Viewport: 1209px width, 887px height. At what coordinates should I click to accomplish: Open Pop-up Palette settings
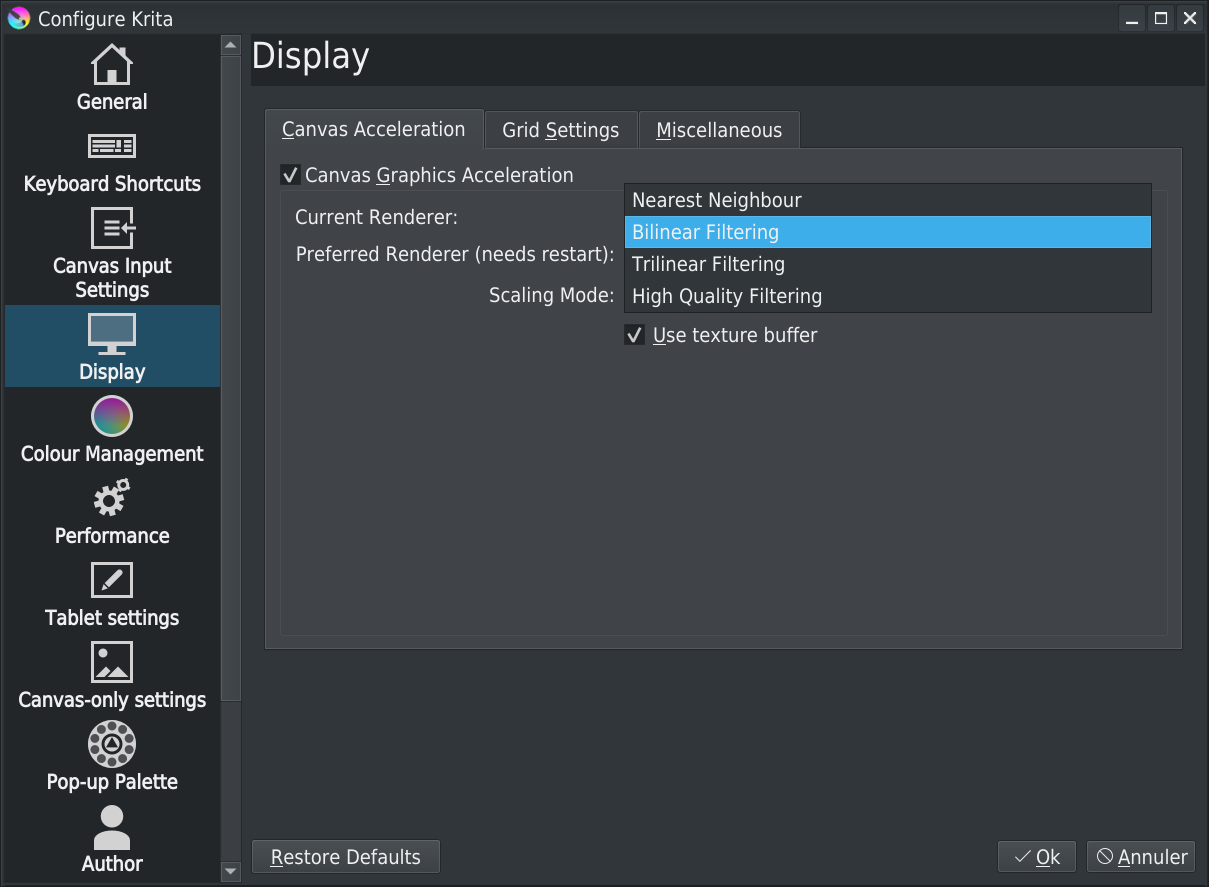(112, 758)
